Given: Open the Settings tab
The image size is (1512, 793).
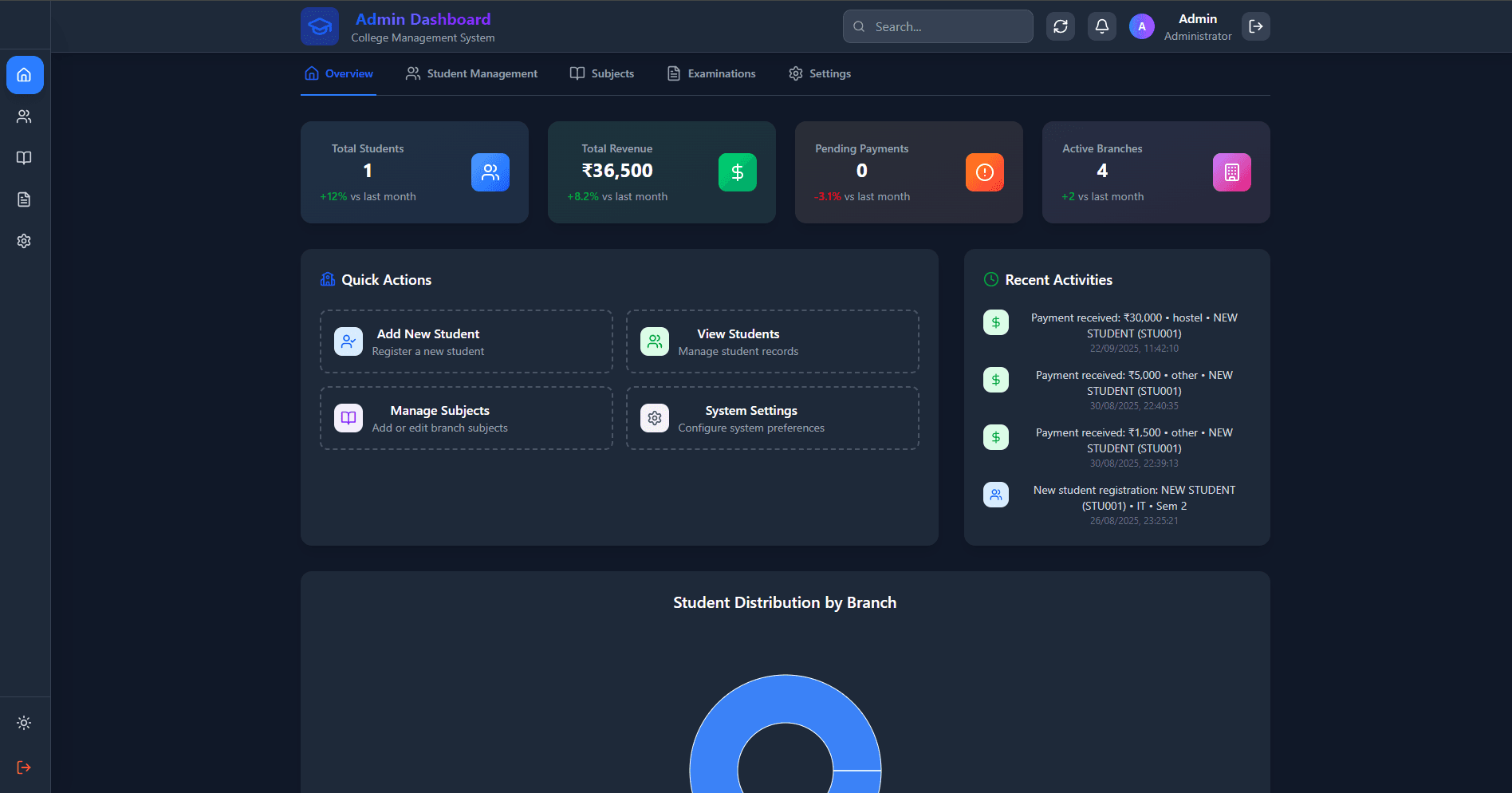Looking at the screenshot, I should pyautogui.click(x=820, y=73).
